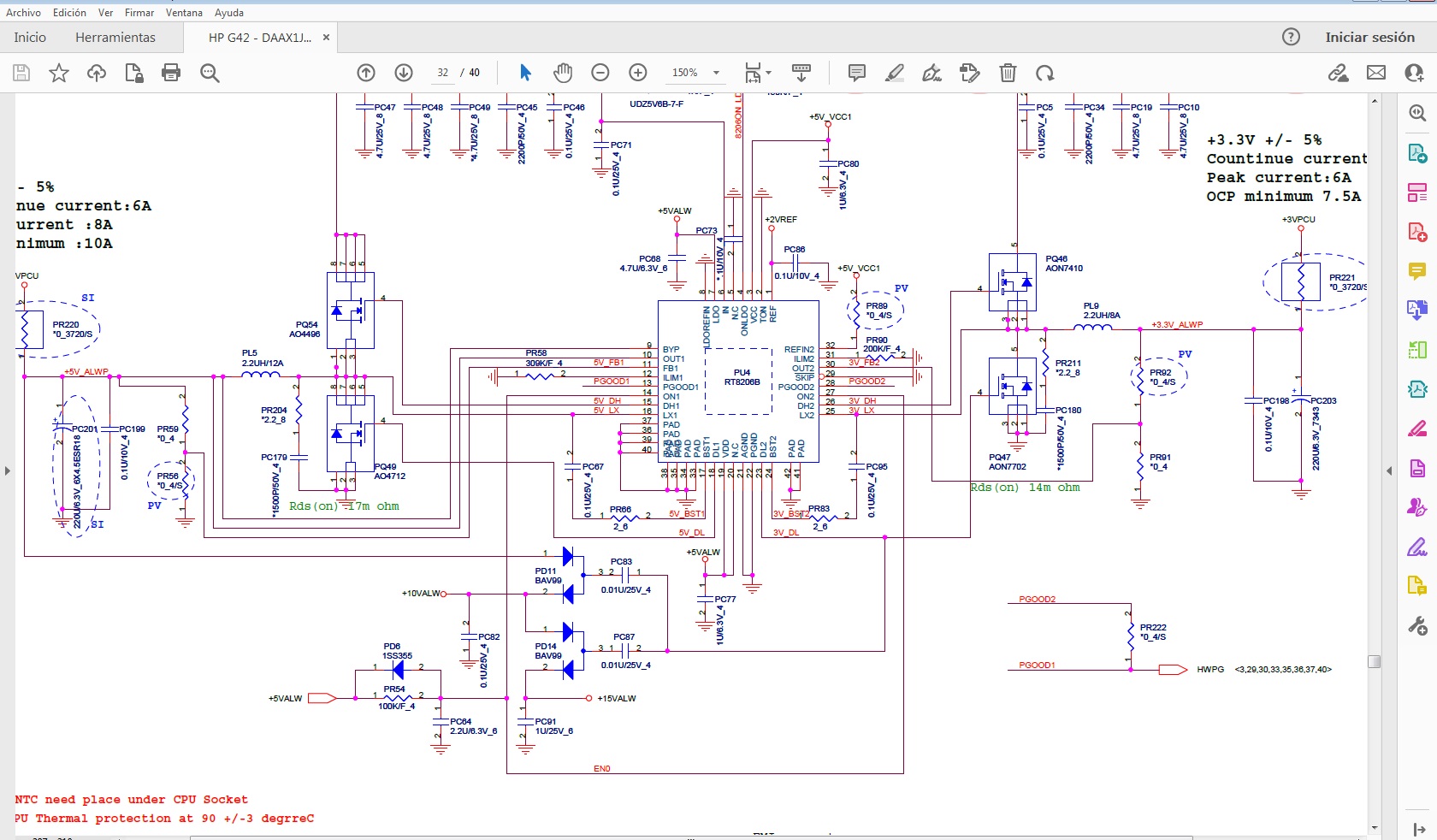The width and height of the screenshot is (1437, 840).
Task: Open the Ventana menu
Action: [184, 13]
